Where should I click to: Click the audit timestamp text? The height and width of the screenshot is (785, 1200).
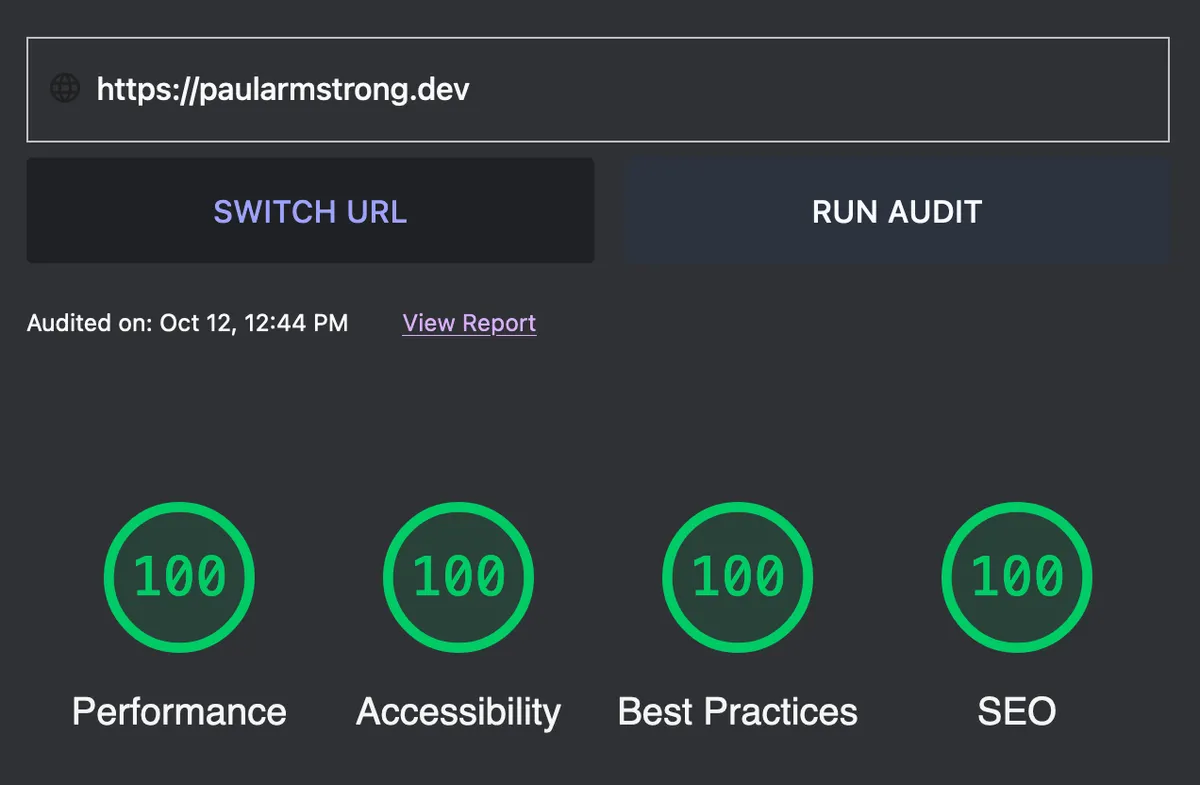tap(187, 322)
